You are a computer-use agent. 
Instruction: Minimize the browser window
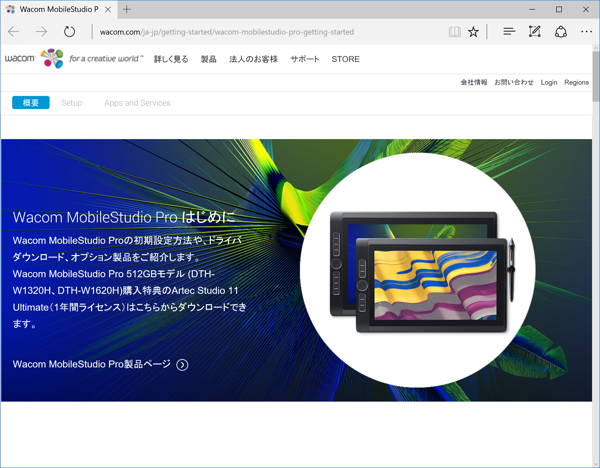pos(532,10)
